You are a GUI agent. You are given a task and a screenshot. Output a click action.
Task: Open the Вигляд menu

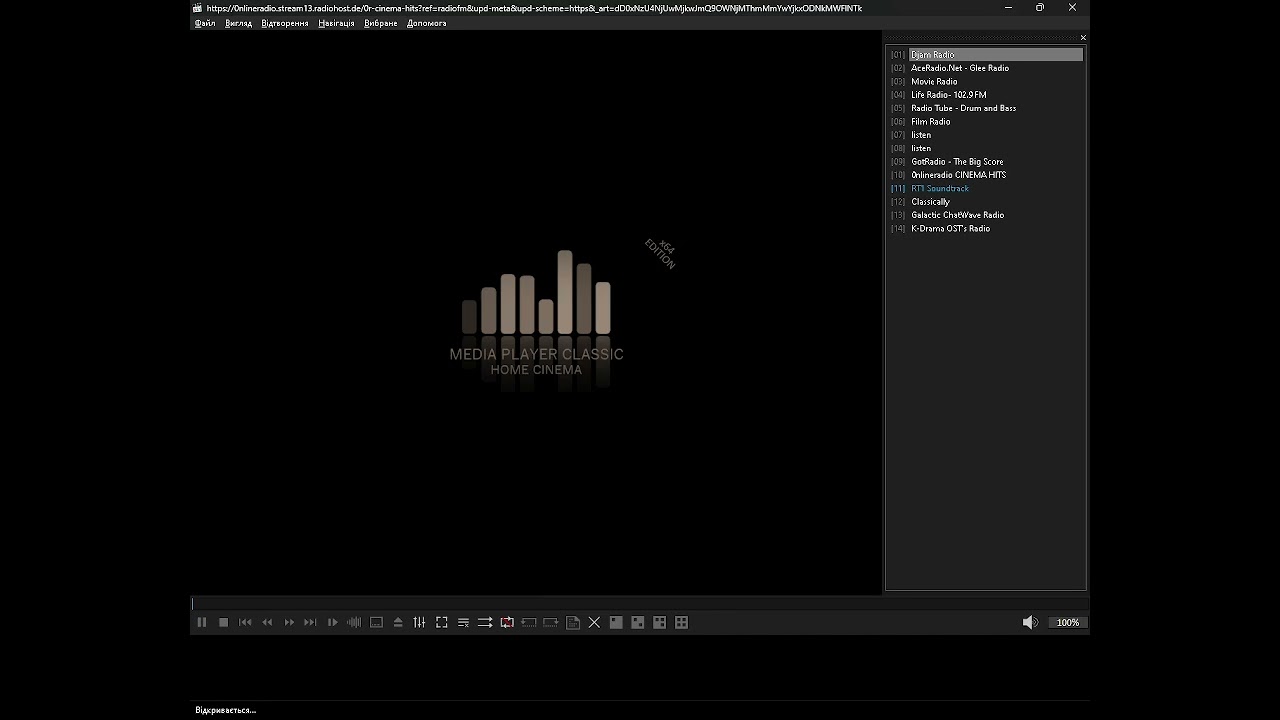pyautogui.click(x=239, y=23)
